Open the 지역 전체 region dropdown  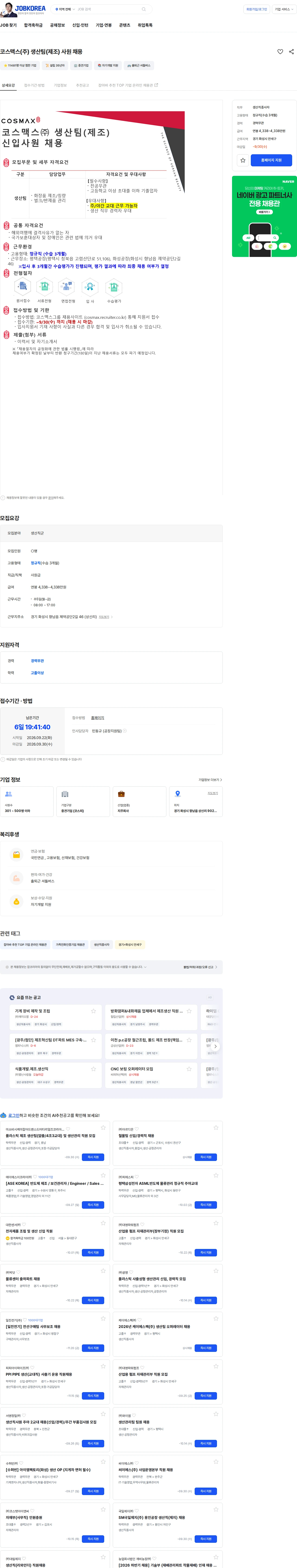tap(65, 9)
